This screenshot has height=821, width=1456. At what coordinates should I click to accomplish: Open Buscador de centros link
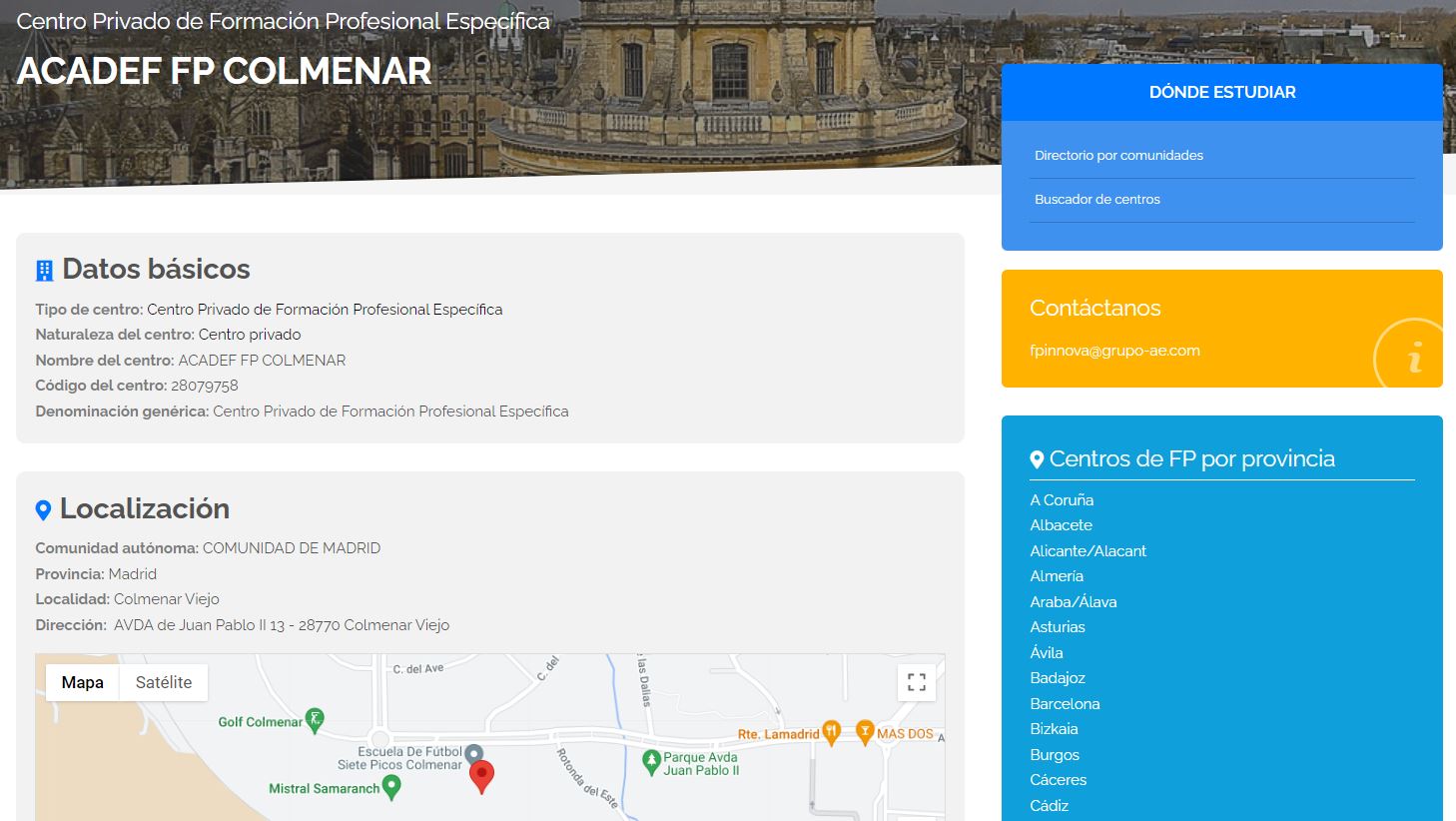coord(1097,199)
